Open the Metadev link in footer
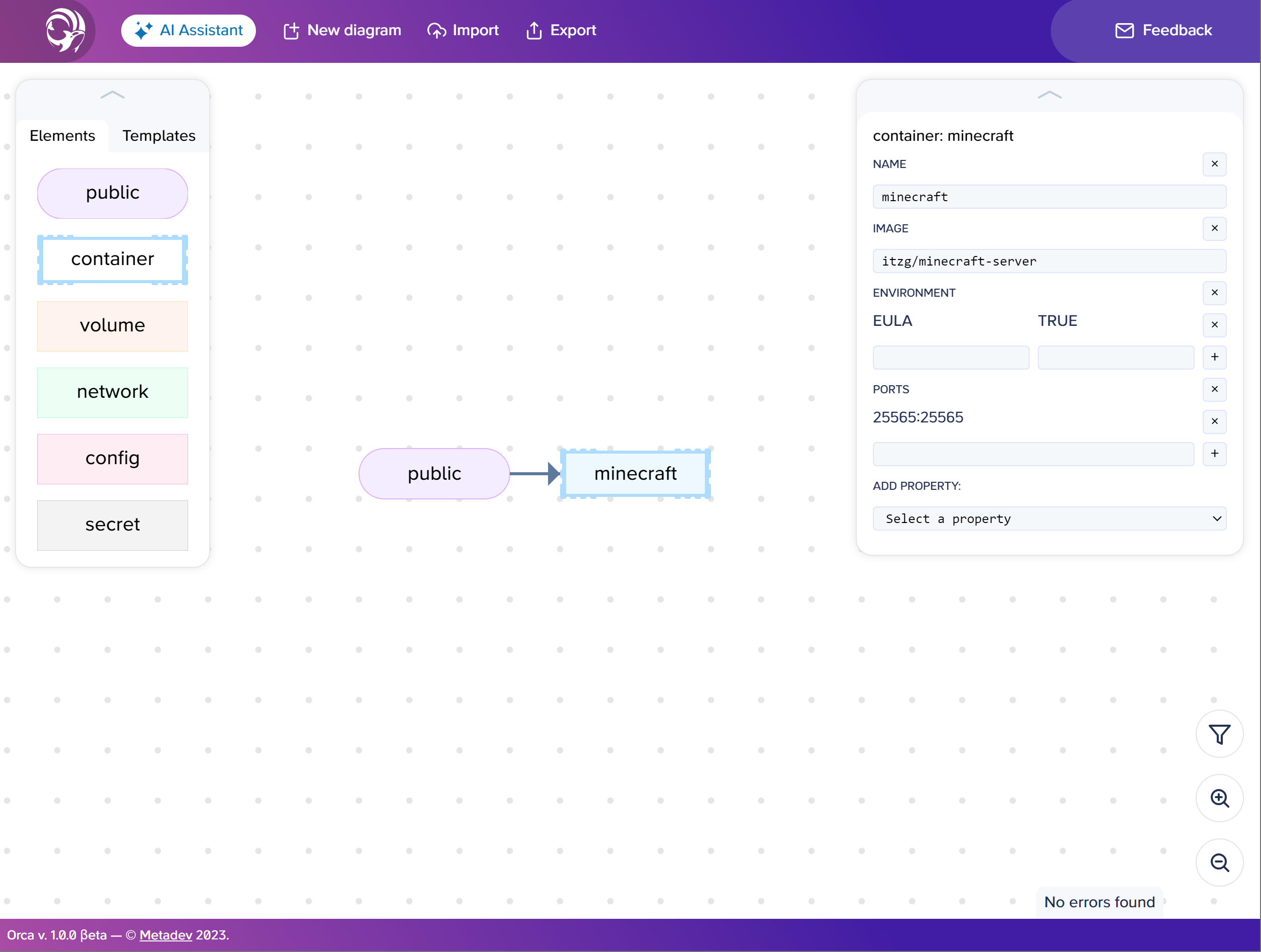Viewport: 1261px width, 952px height. (x=166, y=935)
